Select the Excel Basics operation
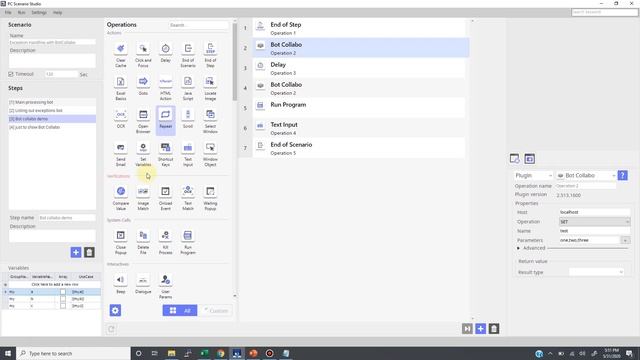The width and height of the screenshot is (640, 360). 120,88
